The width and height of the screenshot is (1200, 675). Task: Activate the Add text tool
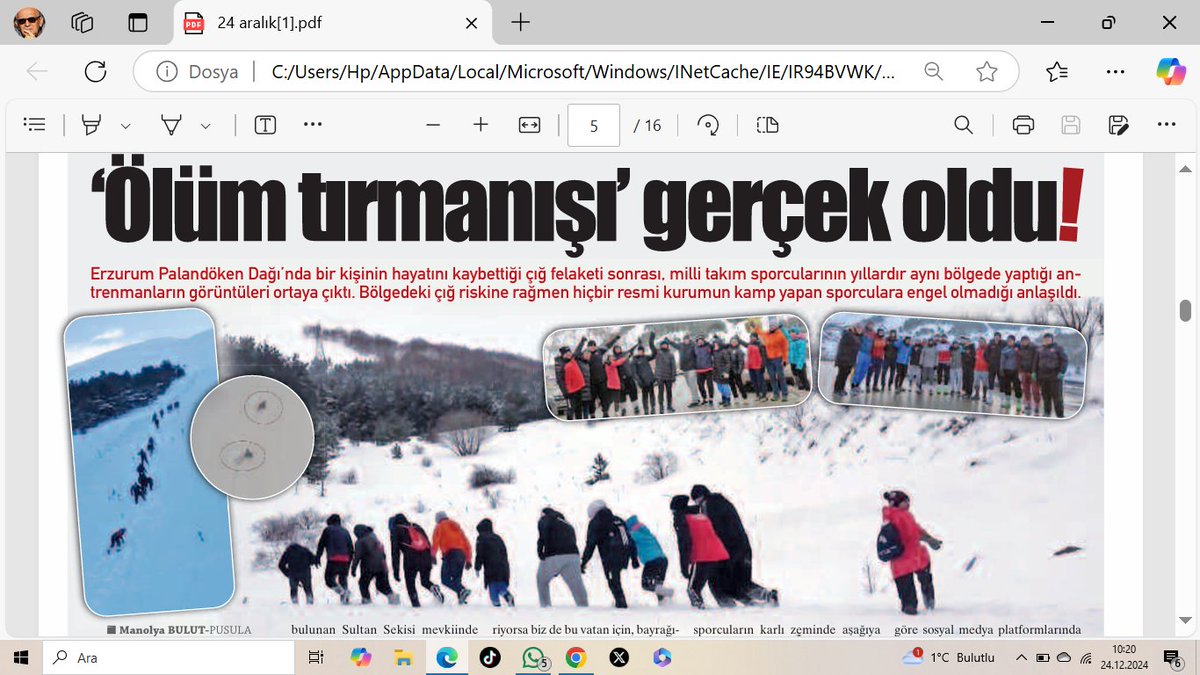pyautogui.click(x=264, y=124)
